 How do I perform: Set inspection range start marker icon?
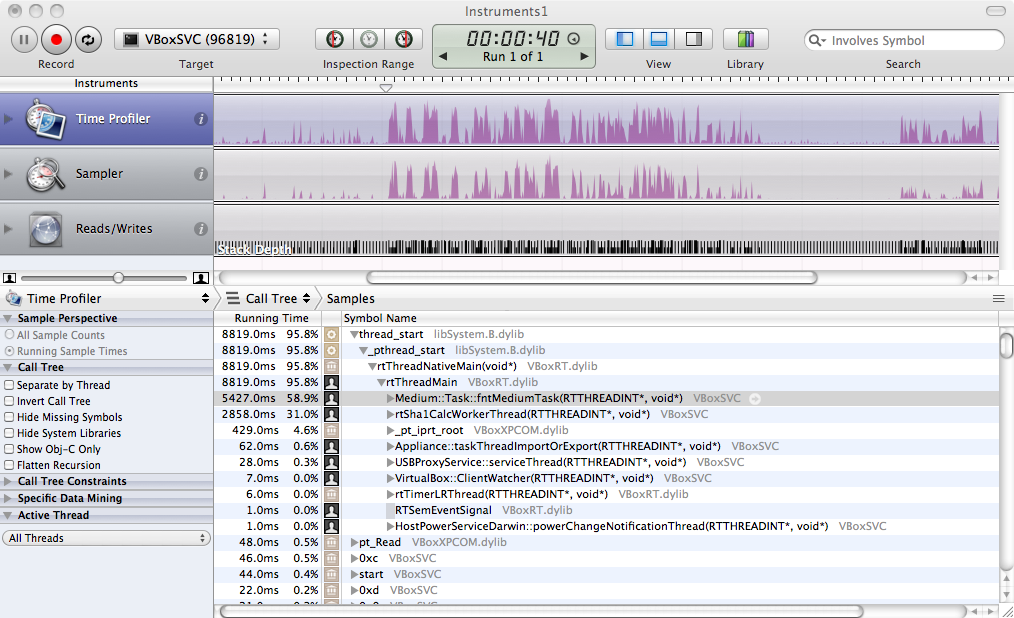coord(334,39)
